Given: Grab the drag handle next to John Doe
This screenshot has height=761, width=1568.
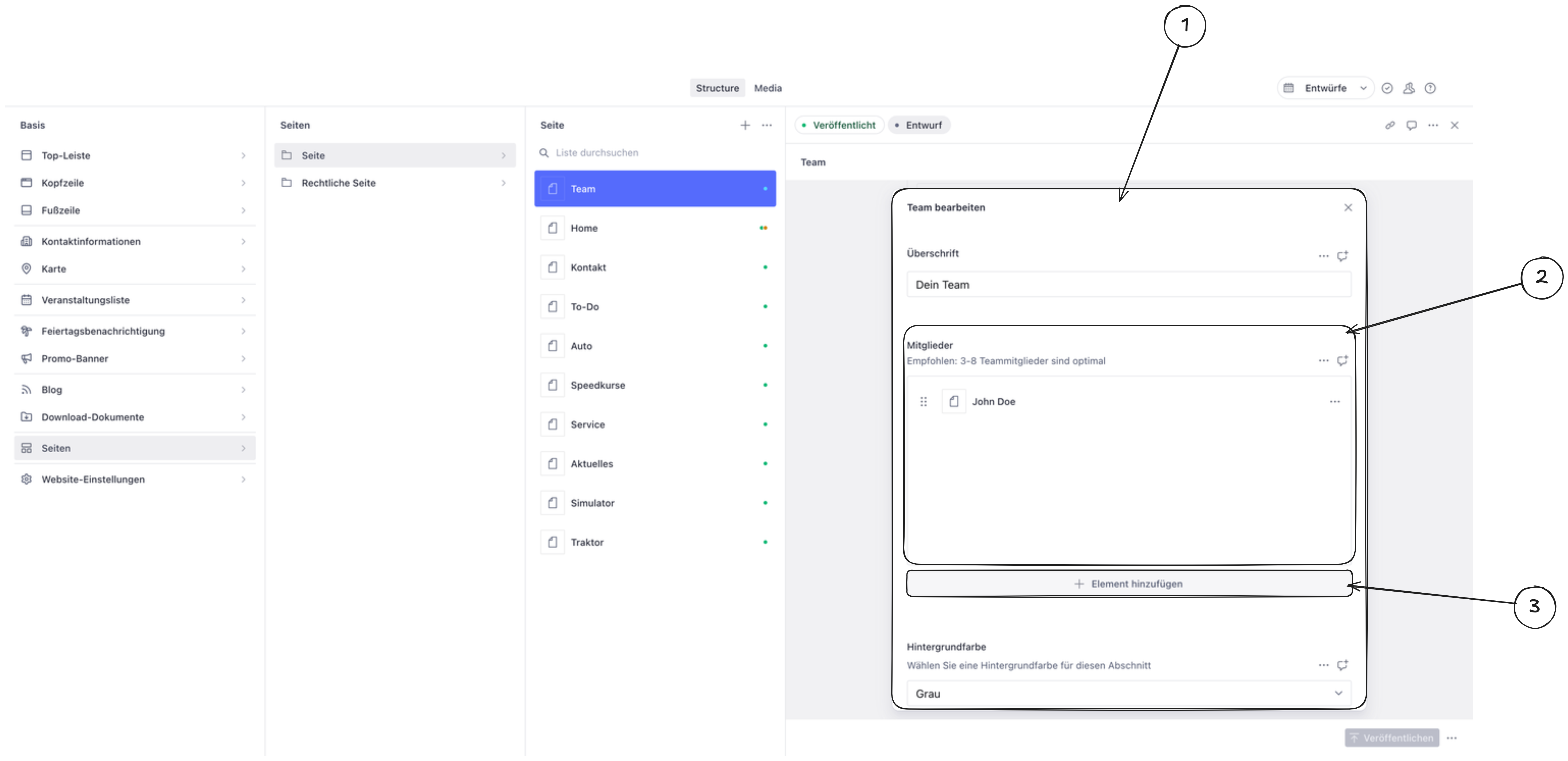Looking at the screenshot, I should coord(923,402).
